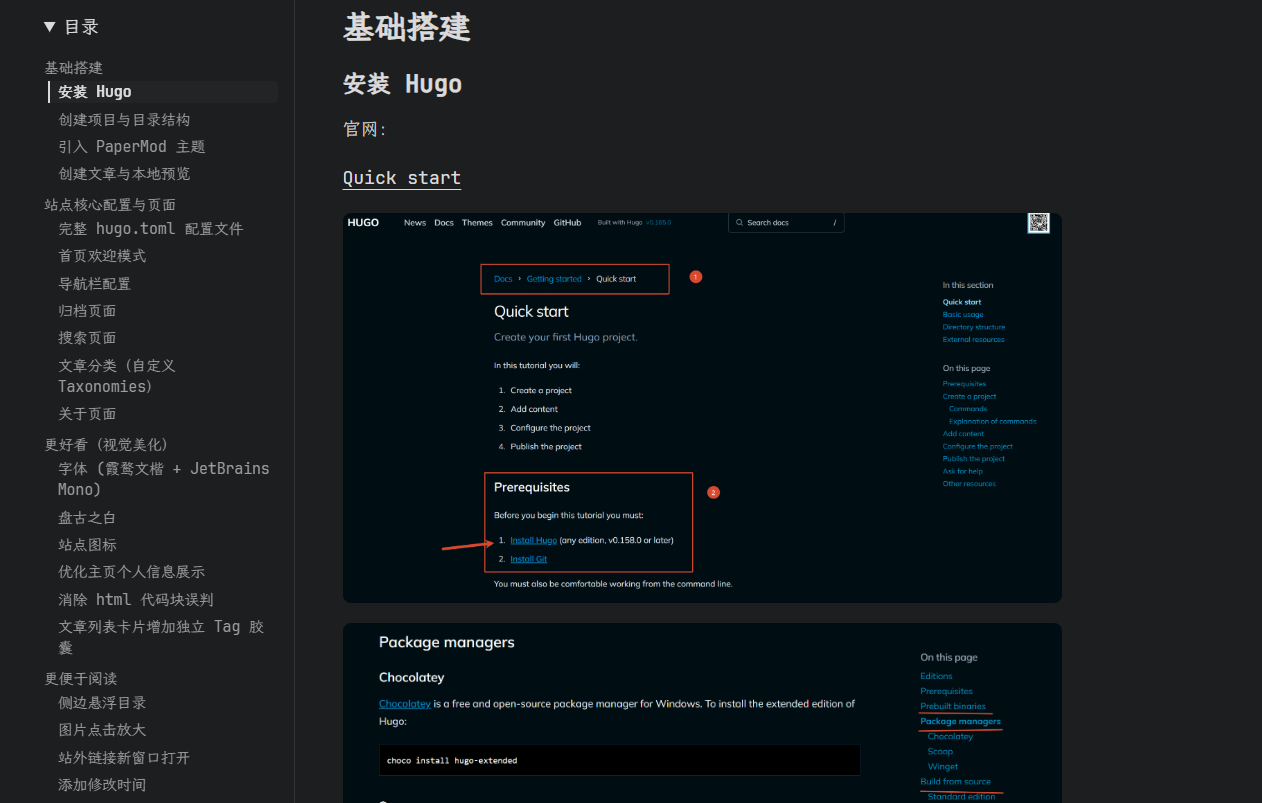The image size is (1262, 803).
Task: Open 字体（霞鹜文楷 + JetBrains Mono）entry
Action: [x=164, y=479]
